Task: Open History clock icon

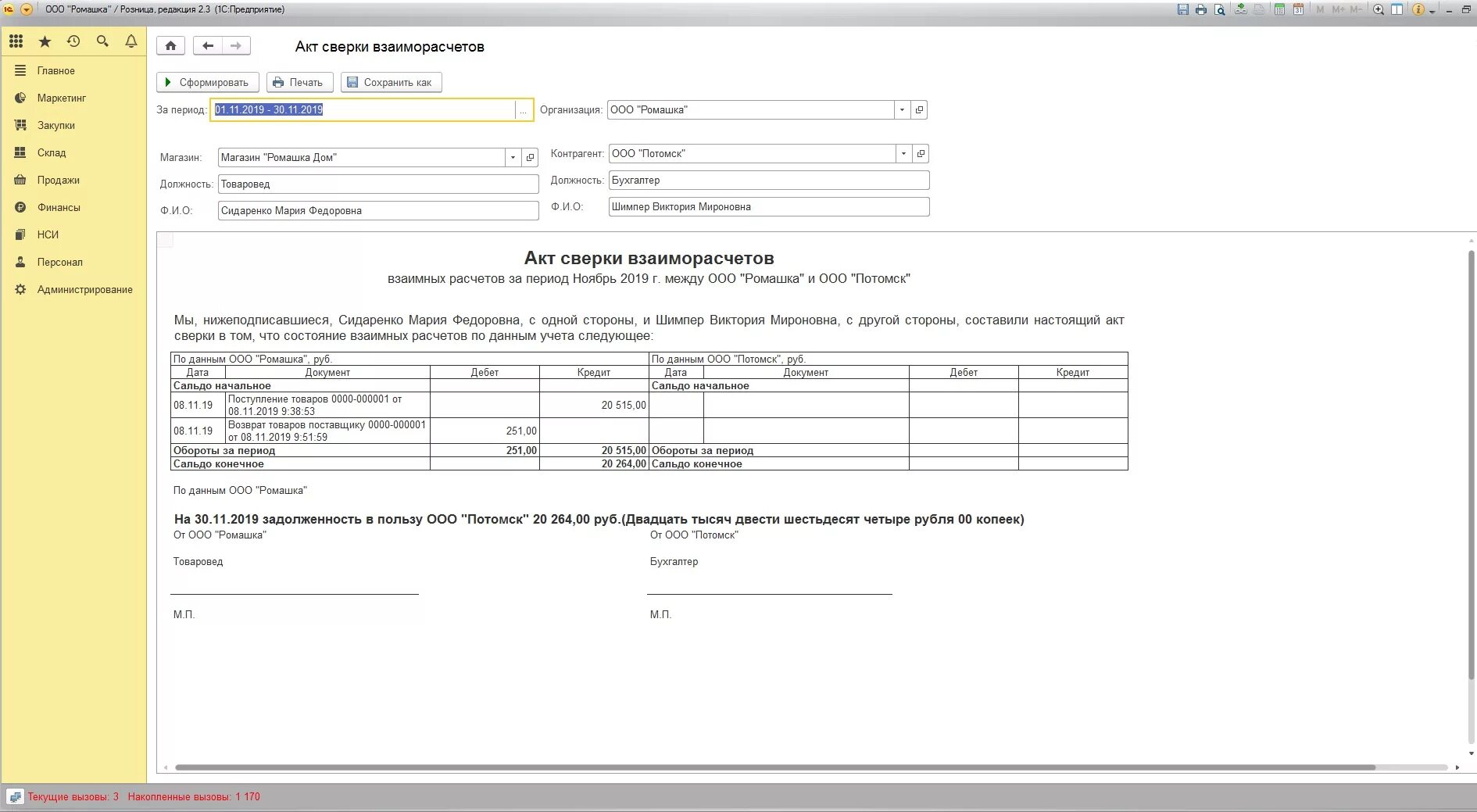Action: tap(73, 41)
